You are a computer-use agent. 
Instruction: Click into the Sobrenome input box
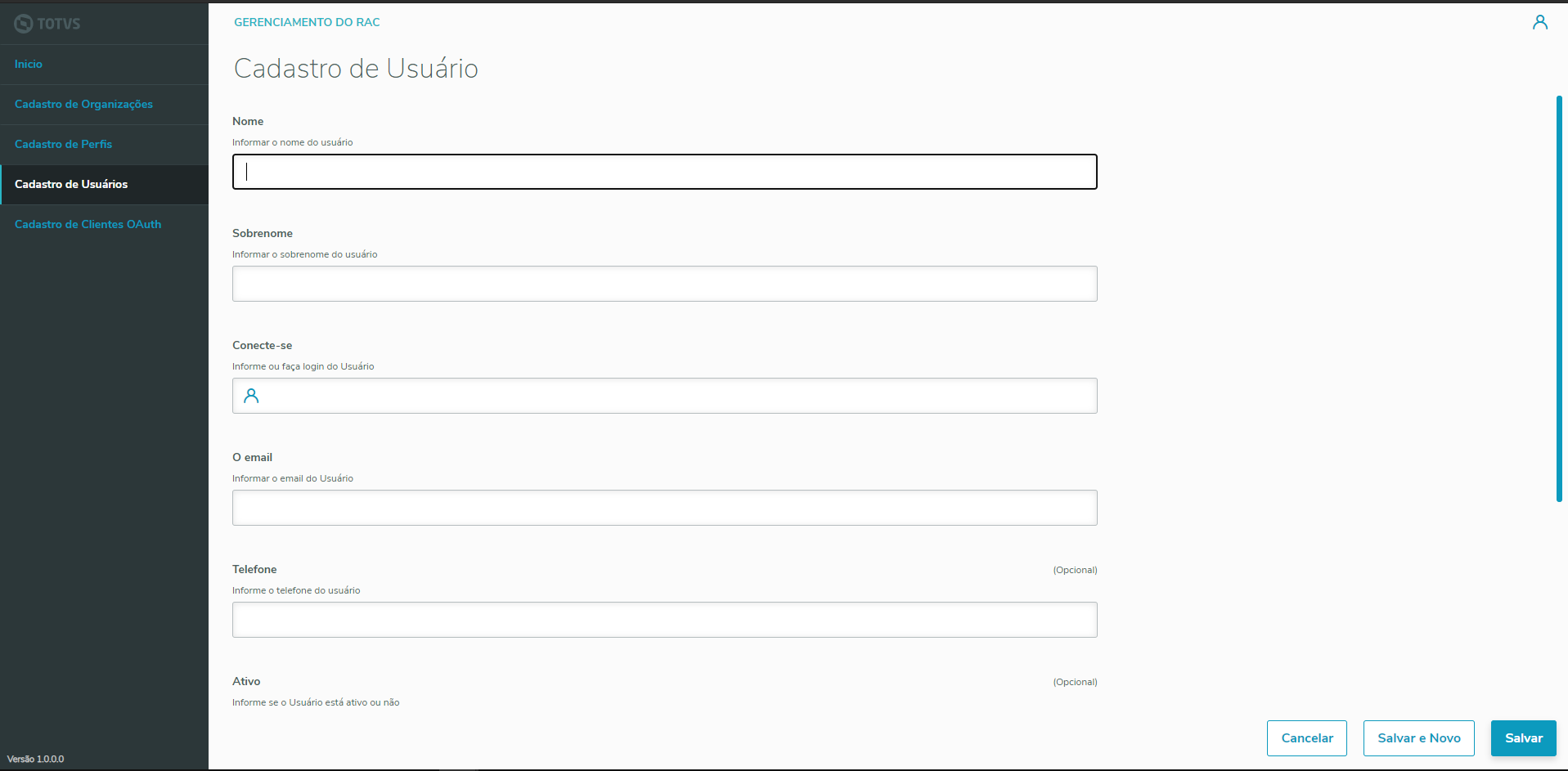664,284
